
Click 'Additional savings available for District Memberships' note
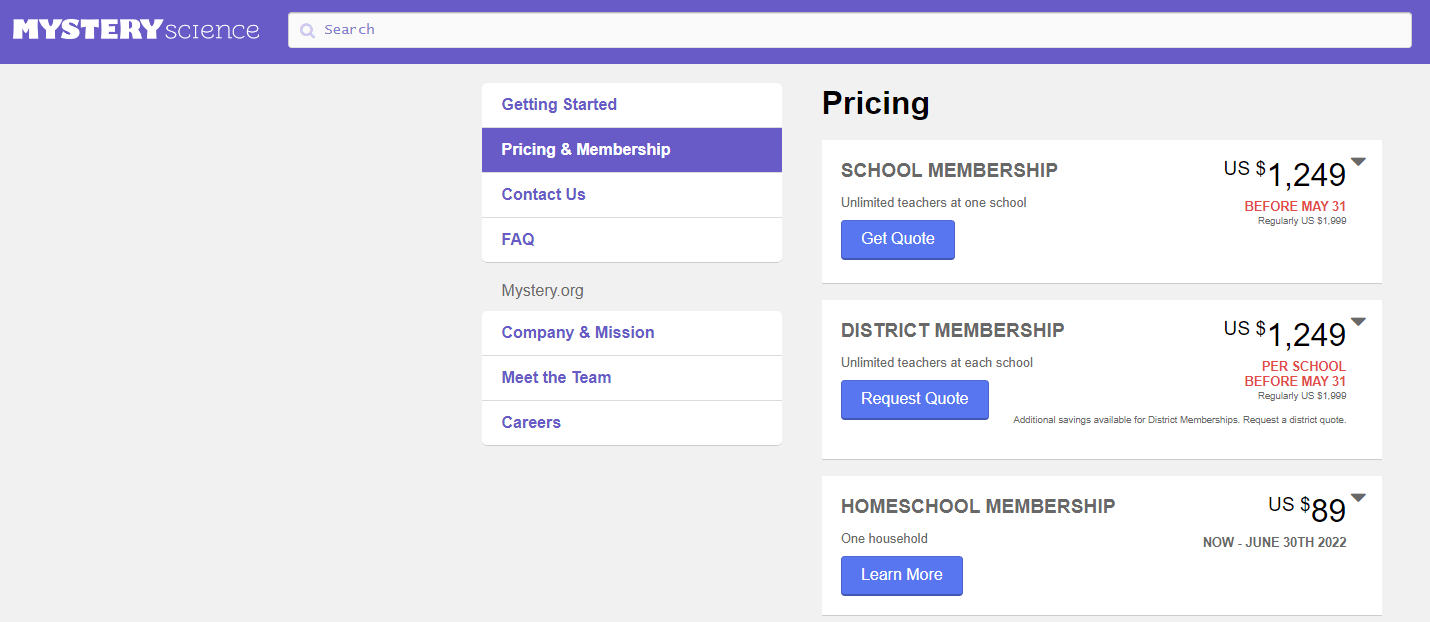pos(1180,420)
